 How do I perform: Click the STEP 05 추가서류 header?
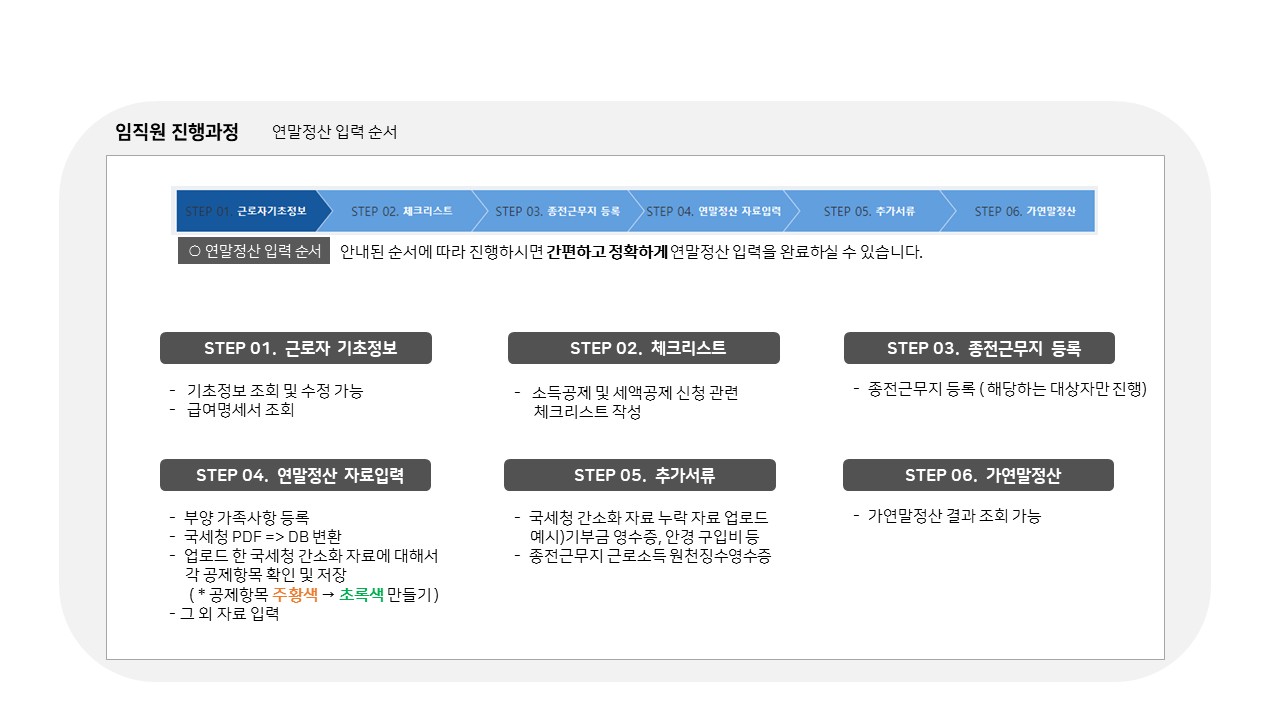click(641, 475)
